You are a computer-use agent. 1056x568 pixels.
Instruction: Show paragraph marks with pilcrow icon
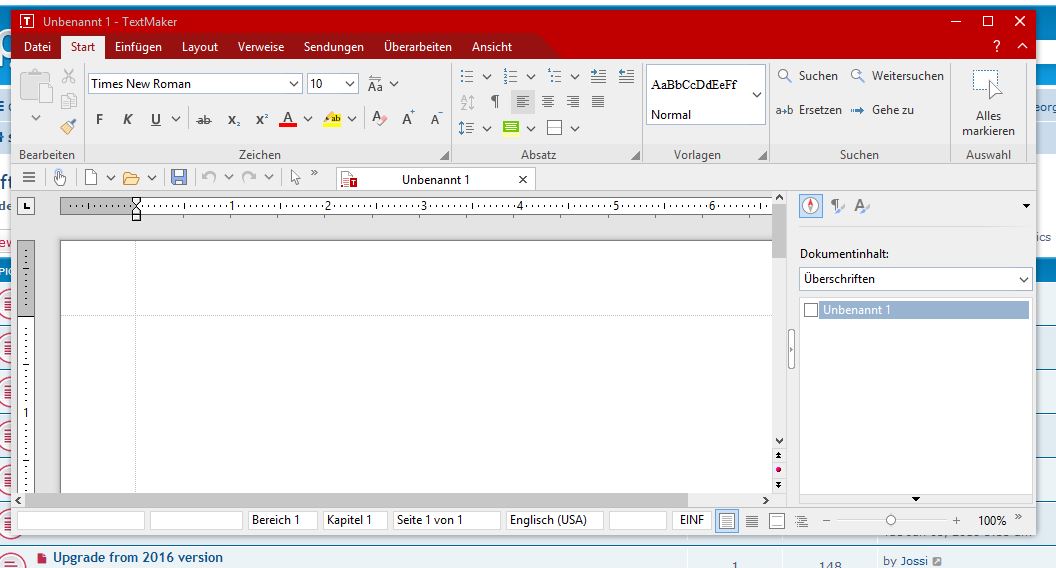point(494,101)
